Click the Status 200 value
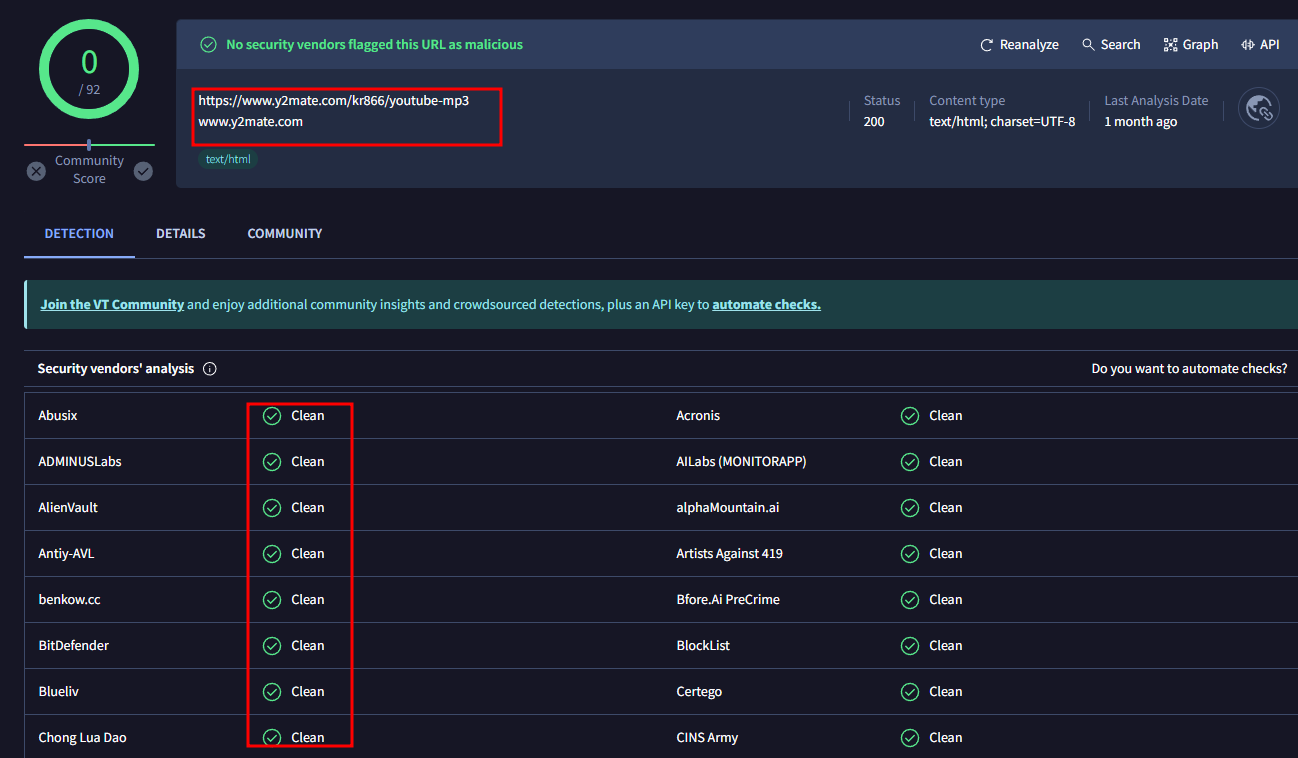The image size is (1298, 758). [874, 122]
